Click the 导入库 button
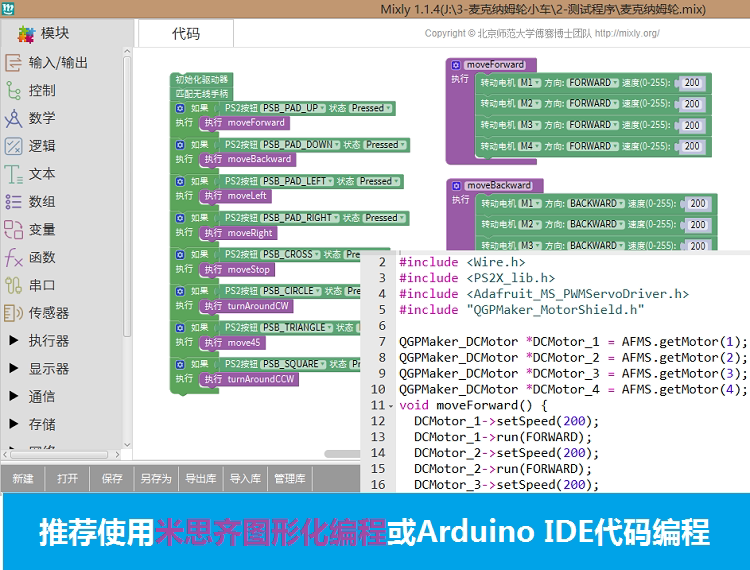Image resolution: width=750 pixels, height=570 pixels. tap(245, 479)
